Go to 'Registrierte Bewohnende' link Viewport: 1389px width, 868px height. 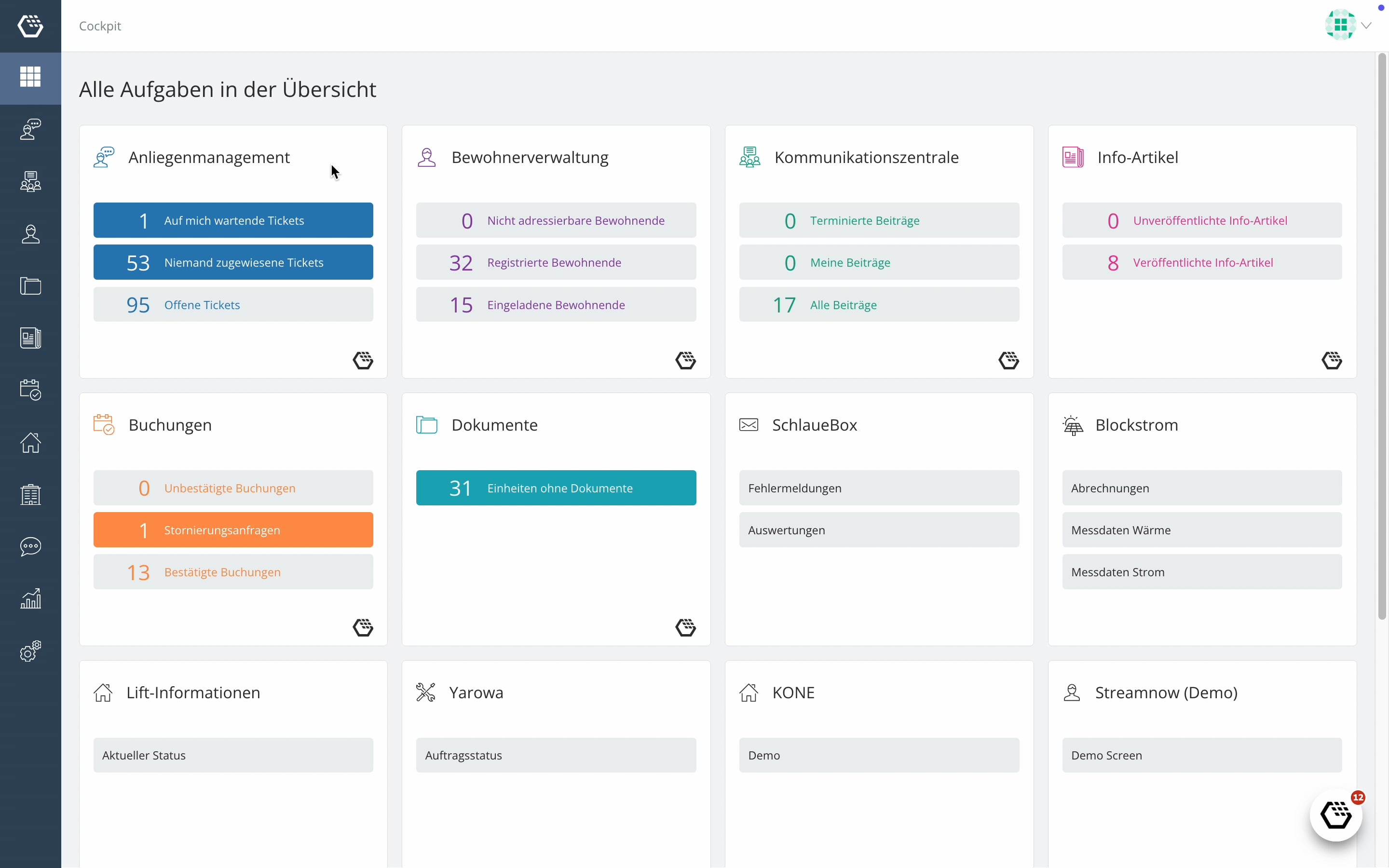click(554, 262)
